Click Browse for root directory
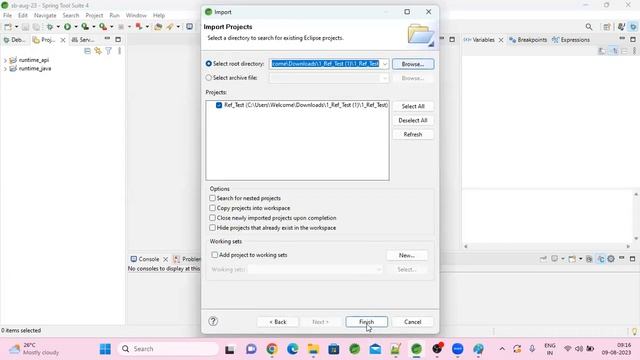 (x=413, y=64)
